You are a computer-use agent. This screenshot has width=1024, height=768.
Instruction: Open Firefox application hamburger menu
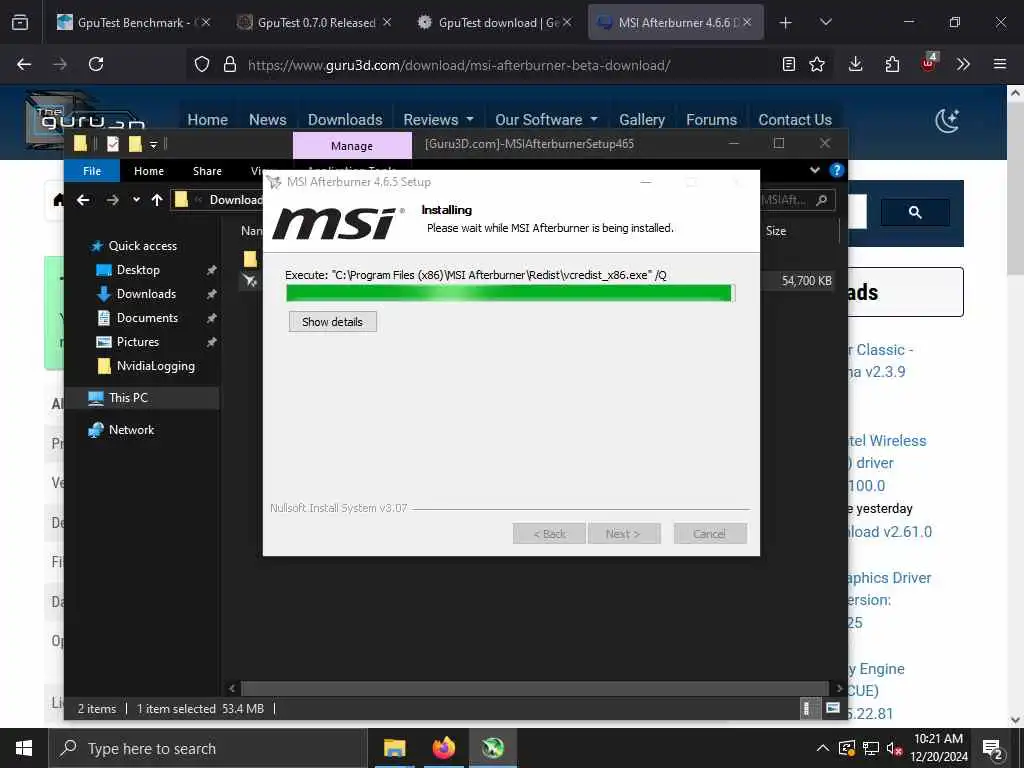pyautogui.click(x=1000, y=64)
